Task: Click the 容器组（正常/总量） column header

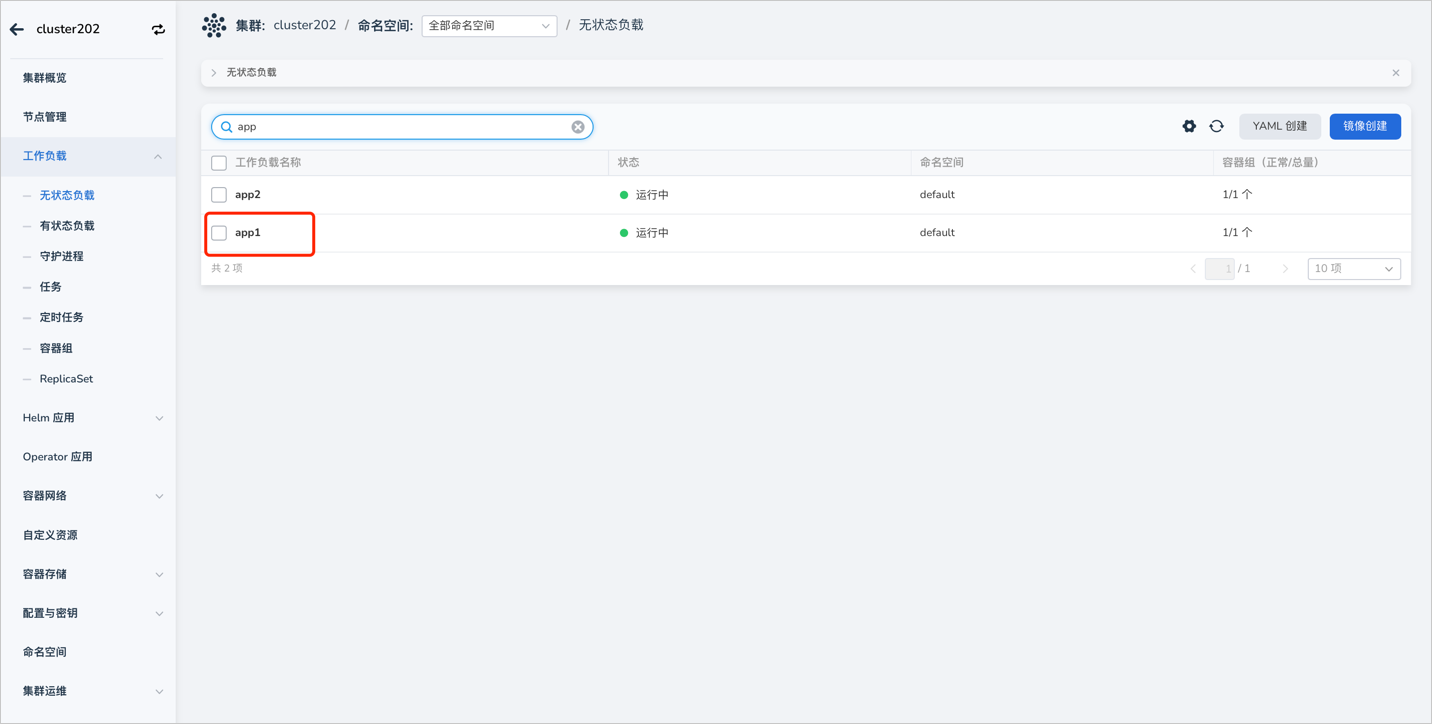Action: point(1271,163)
